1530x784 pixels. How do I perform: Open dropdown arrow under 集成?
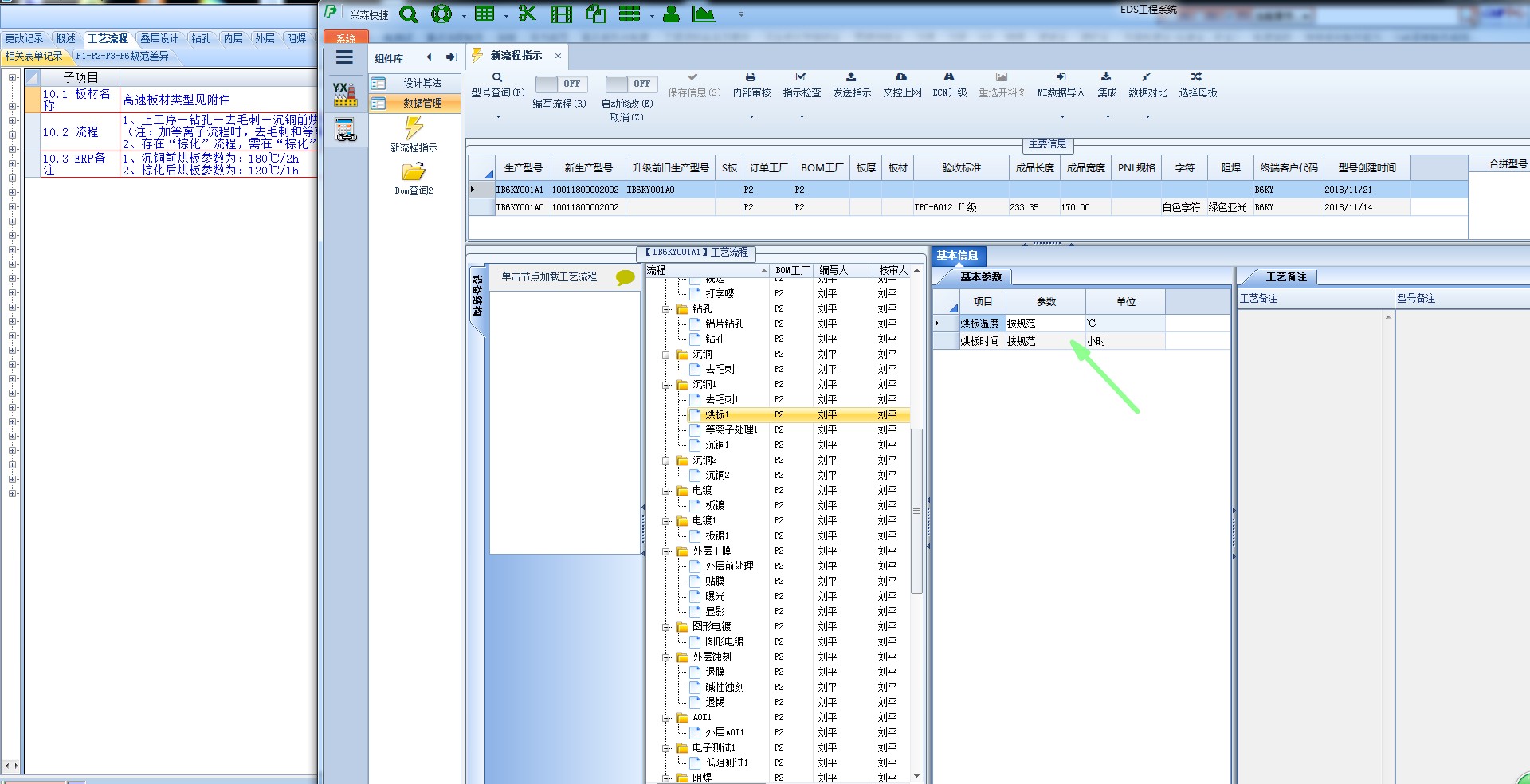[x=1108, y=117]
